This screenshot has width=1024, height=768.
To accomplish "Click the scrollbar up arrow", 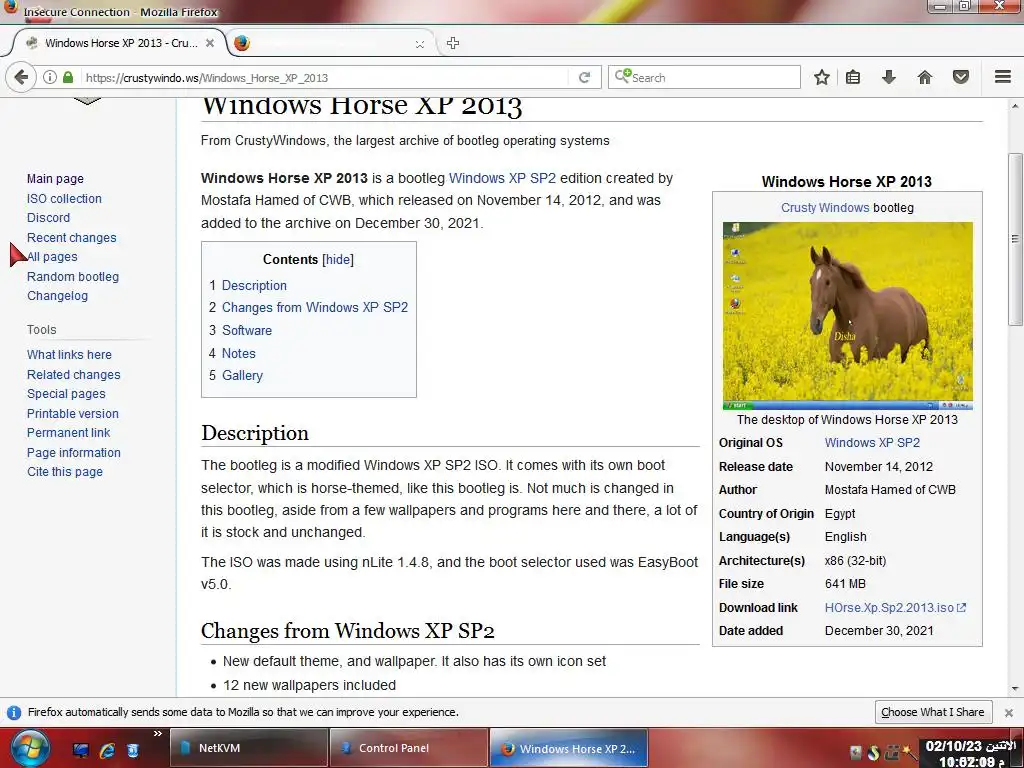I will pos(1015,106).
